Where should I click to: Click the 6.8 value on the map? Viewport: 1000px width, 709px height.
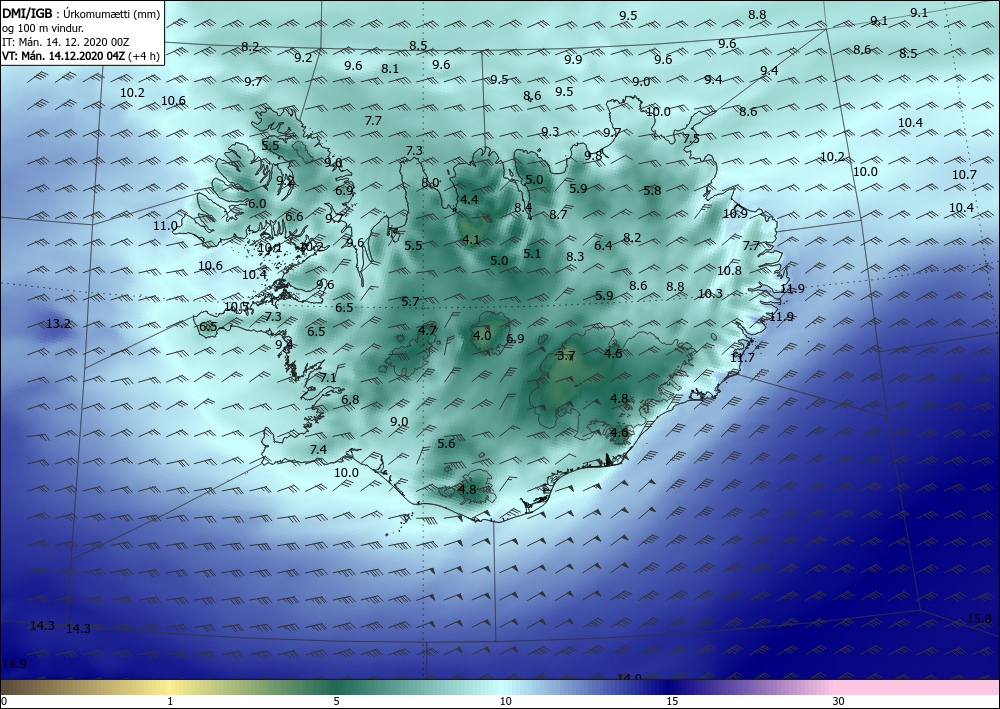tap(350, 400)
